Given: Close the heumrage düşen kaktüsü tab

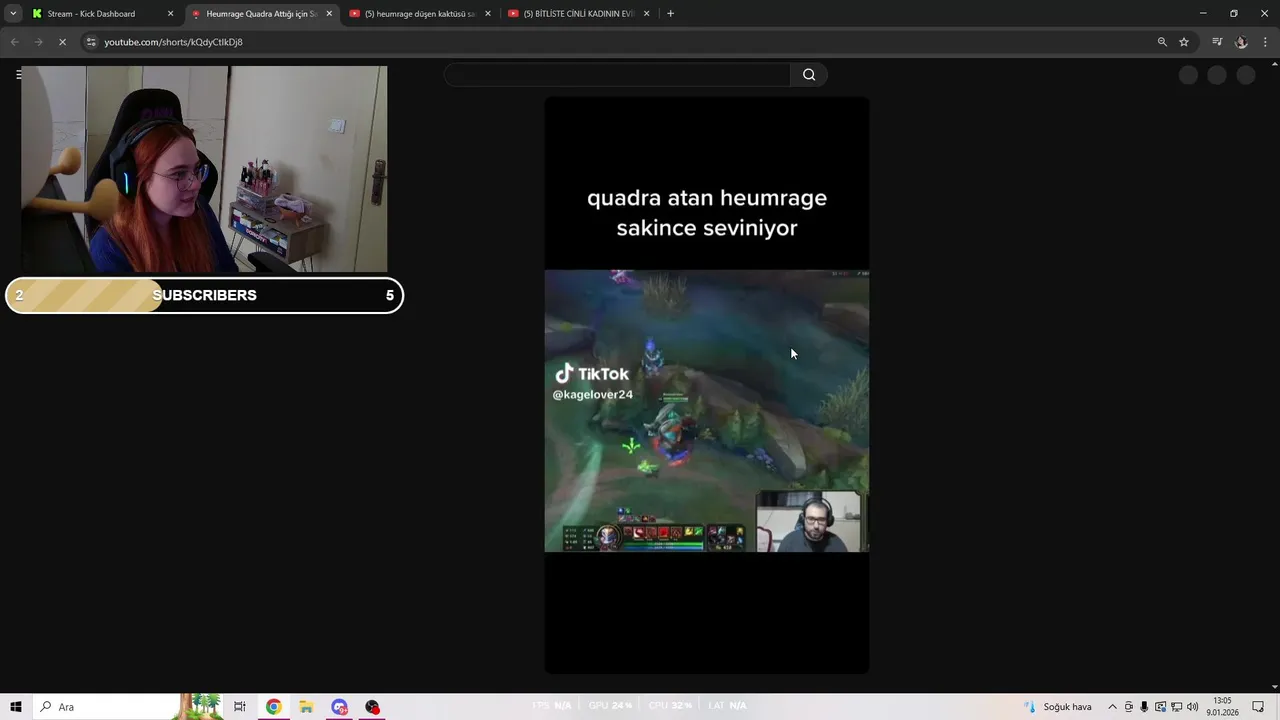Looking at the screenshot, I should [488, 14].
